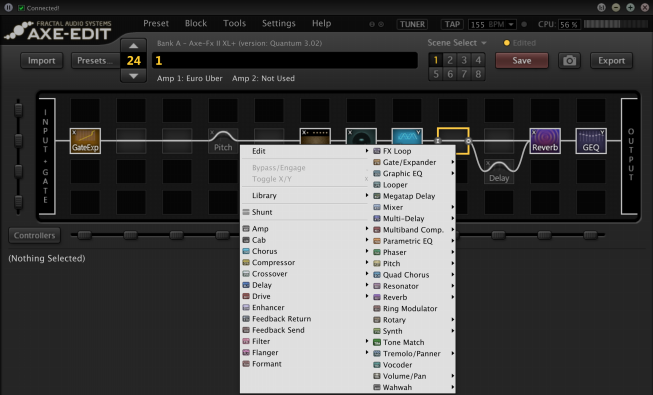
Task: Open the Tools menu
Action: 234,23
